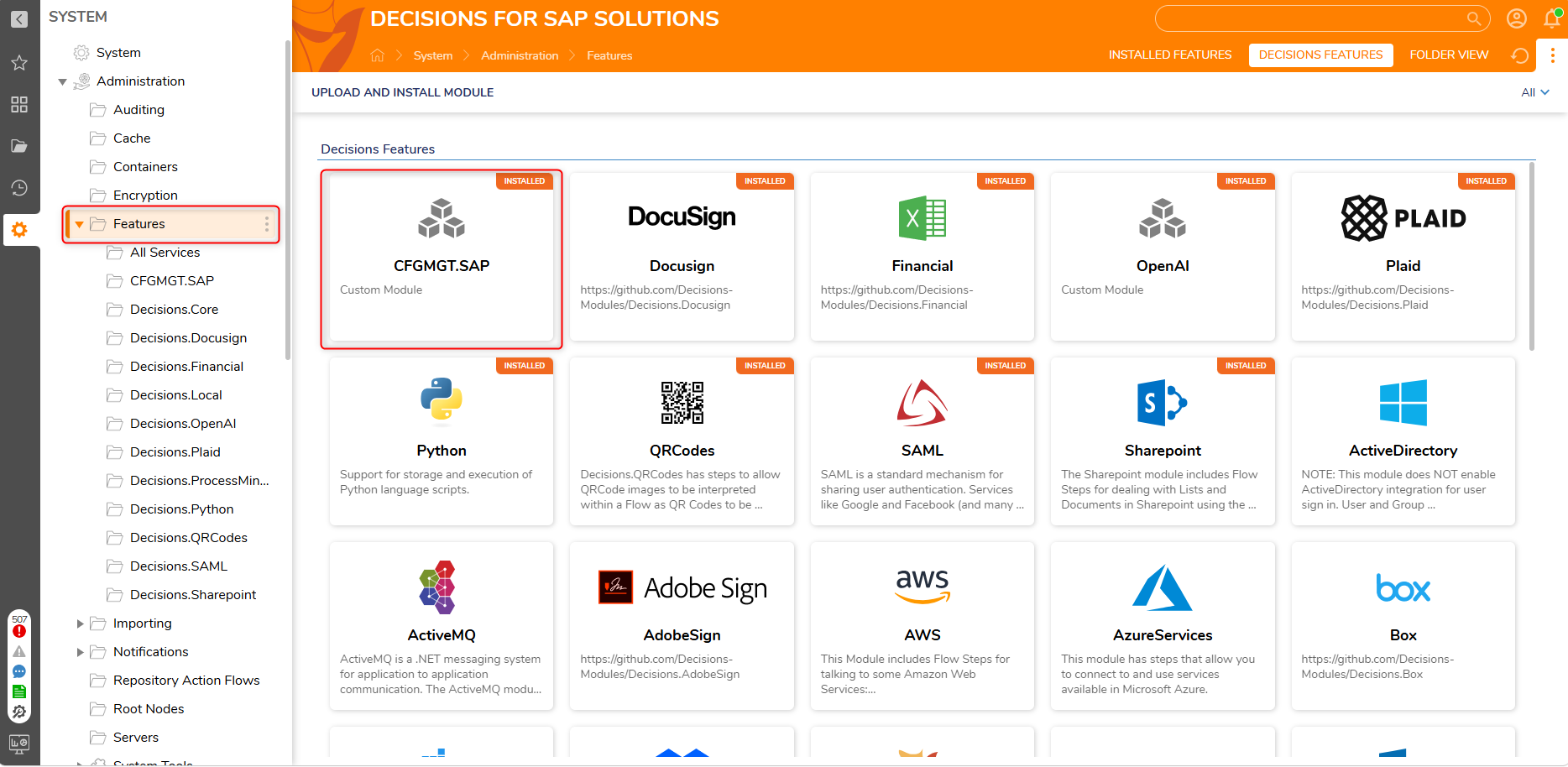1568x767 pixels.
Task: Go to Administration in the breadcrumb
Action: 520,55
